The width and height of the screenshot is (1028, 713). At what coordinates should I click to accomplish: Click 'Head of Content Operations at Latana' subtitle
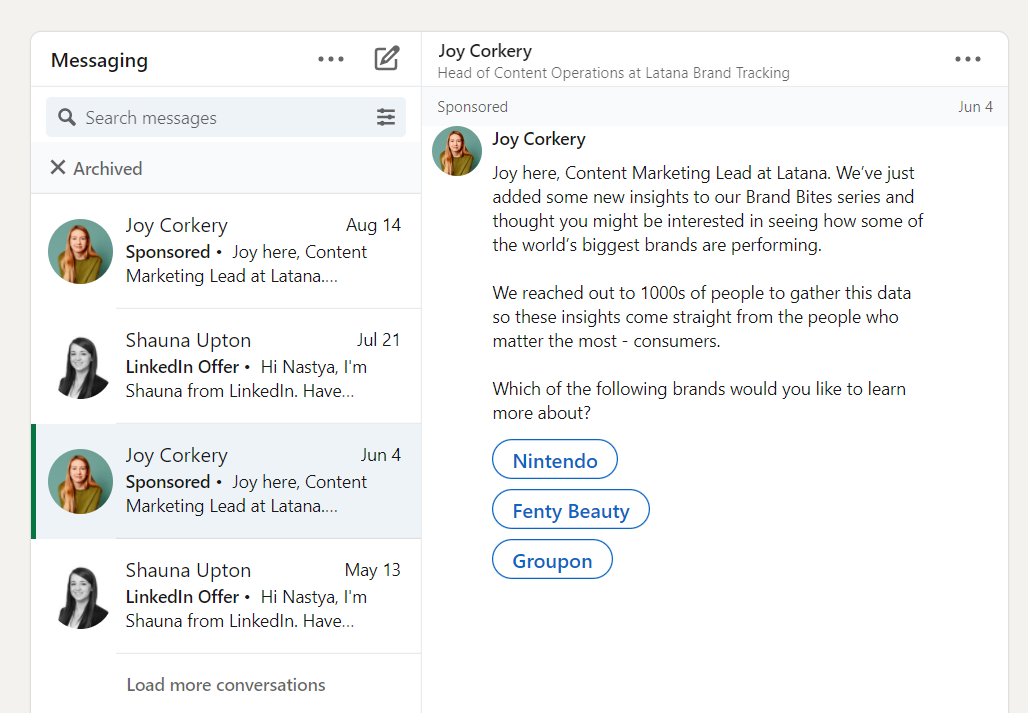[614, 73]
